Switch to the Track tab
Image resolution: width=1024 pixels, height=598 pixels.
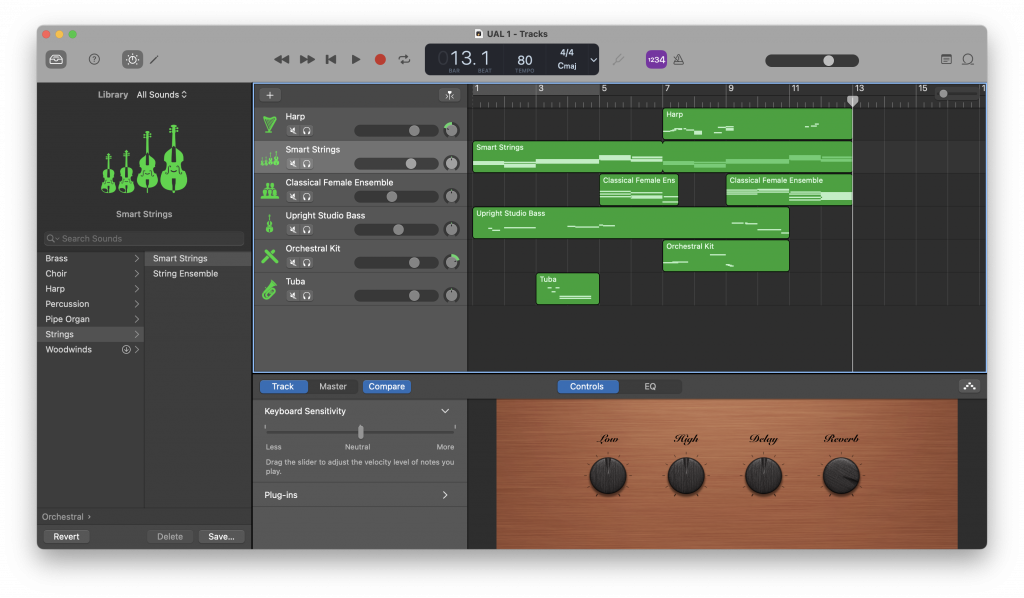pyautogui.click(x=283, y=386)
